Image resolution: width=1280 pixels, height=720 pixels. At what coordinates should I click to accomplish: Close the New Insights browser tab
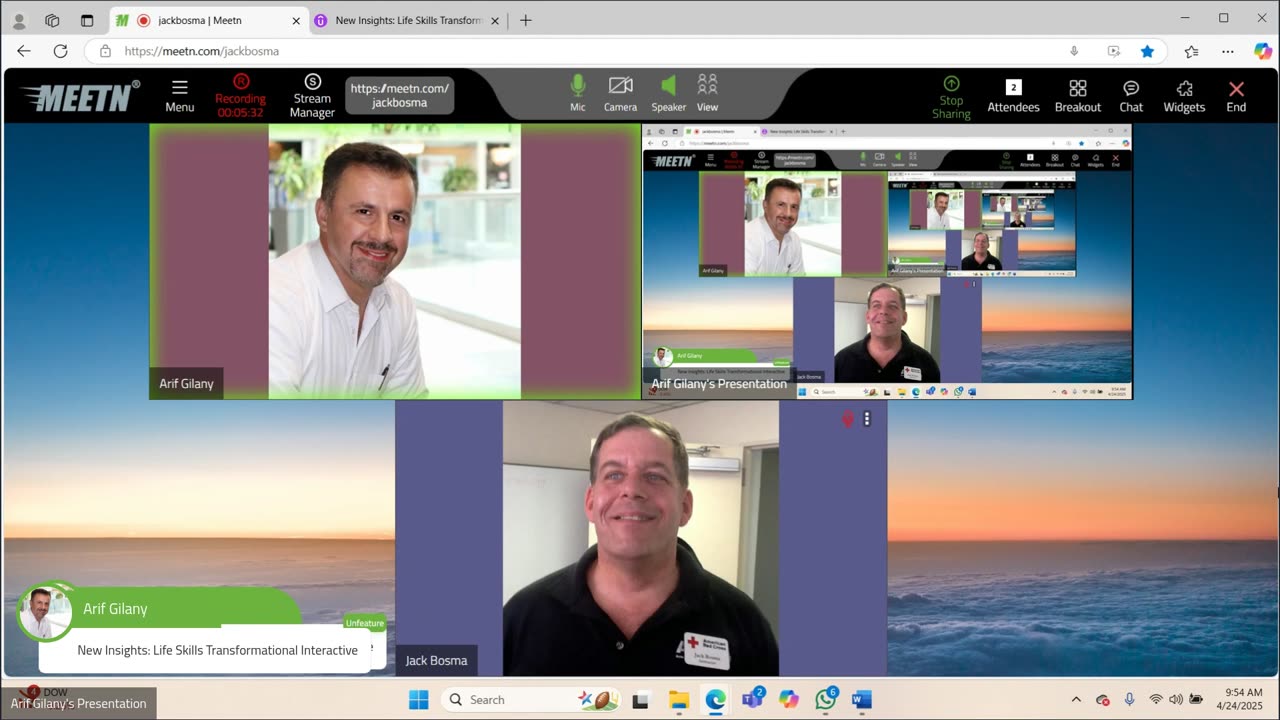click(494, 20)
